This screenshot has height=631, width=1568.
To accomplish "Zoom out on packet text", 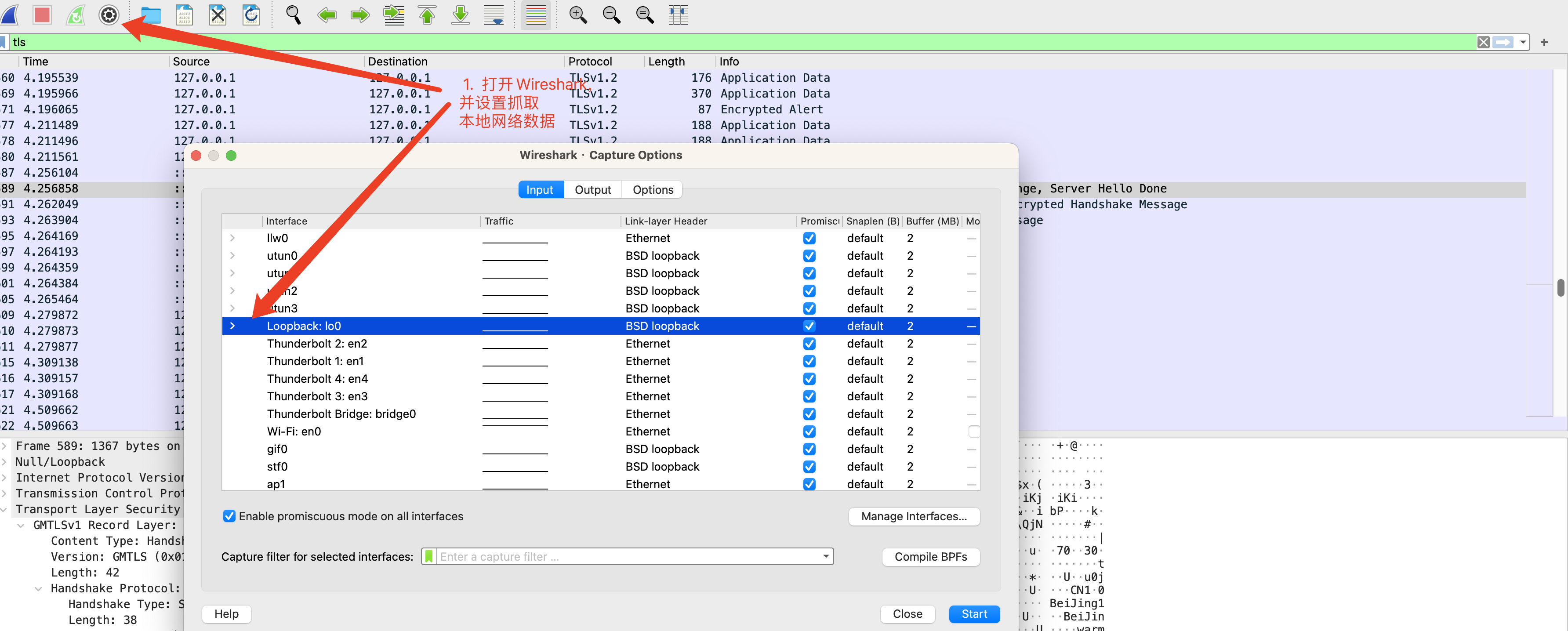I will [x=611, y=15].
